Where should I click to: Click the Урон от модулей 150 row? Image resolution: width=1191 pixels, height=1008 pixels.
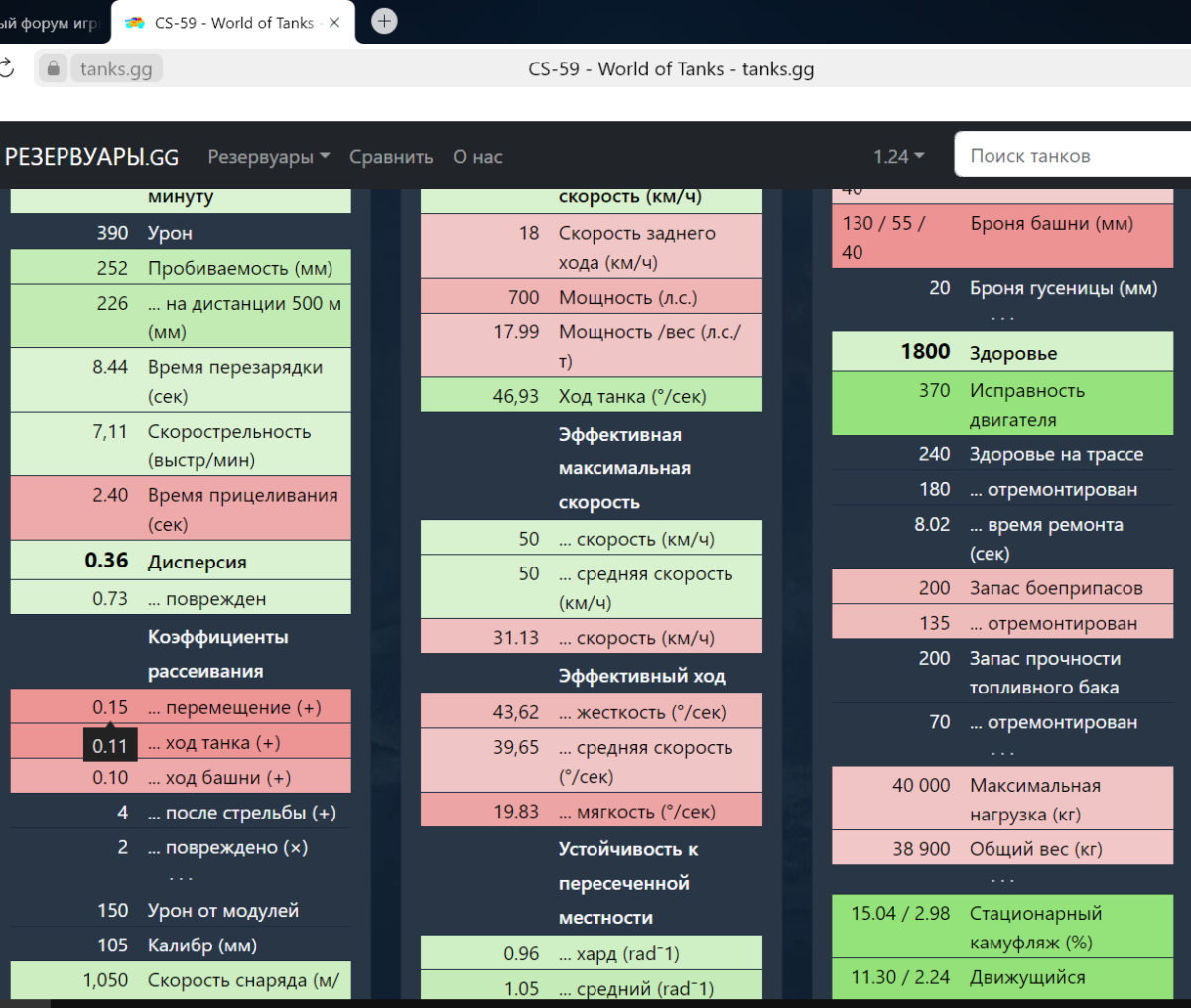click(181, 910)
